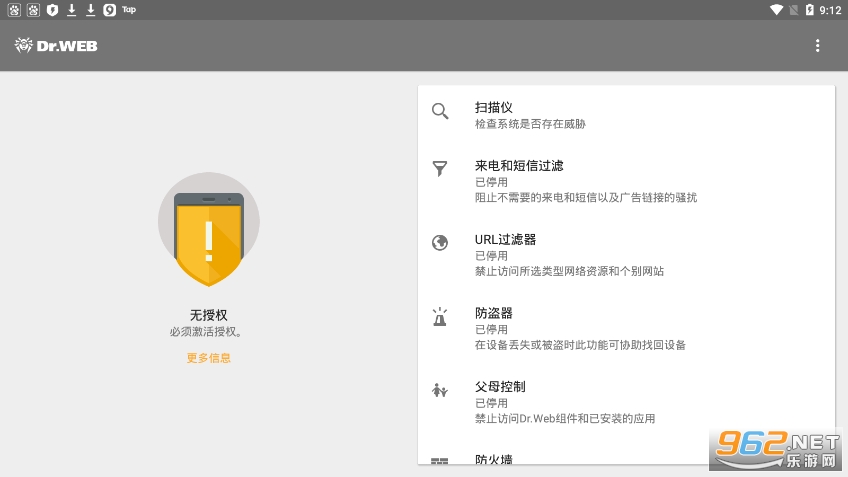848x477 pixels.
Task: Tap 检查系统是否存在威胁 description
Action: tap(530, 124)
